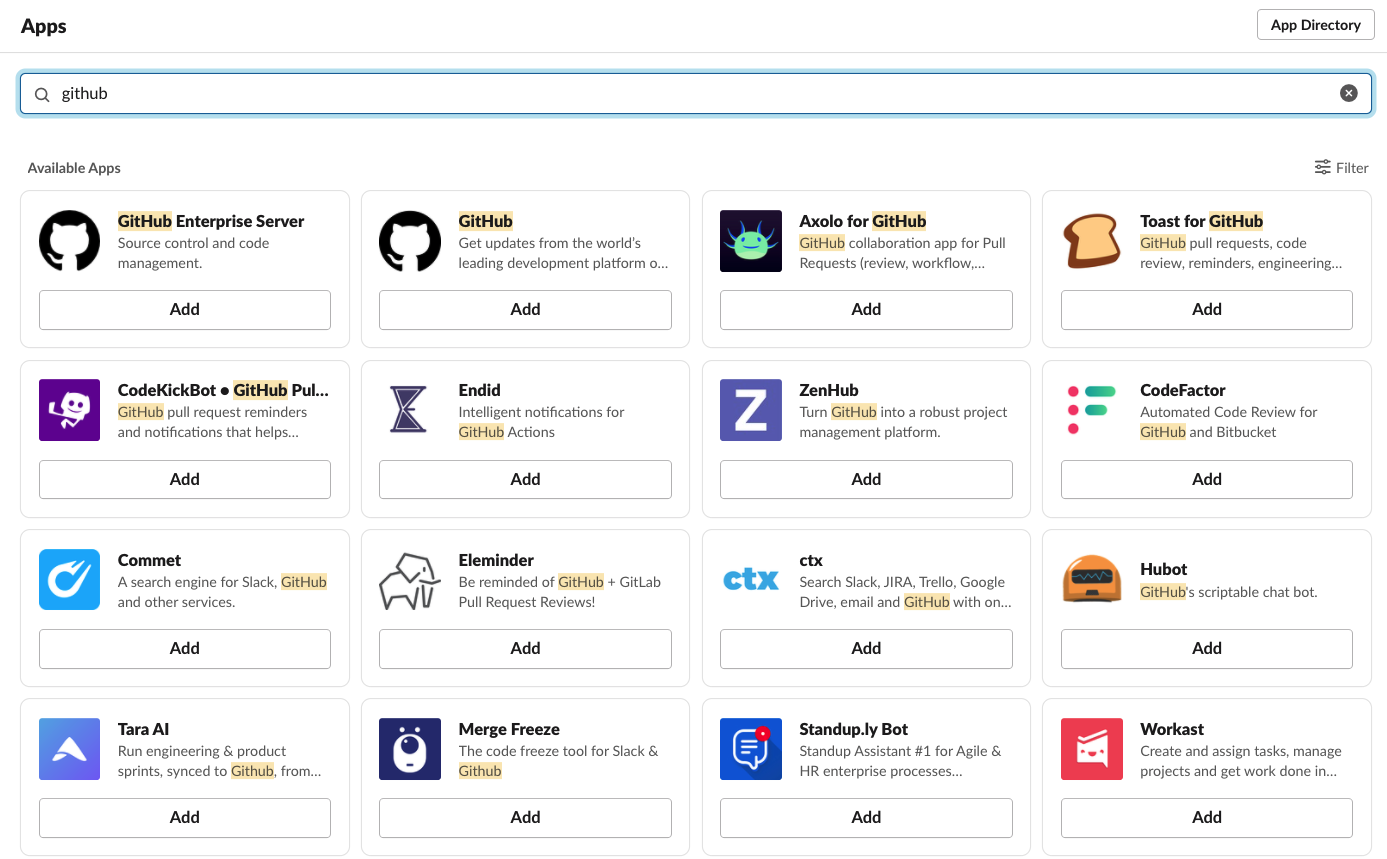Add the Workast app
The image size is (1387, 859).
click(1207, 818)
